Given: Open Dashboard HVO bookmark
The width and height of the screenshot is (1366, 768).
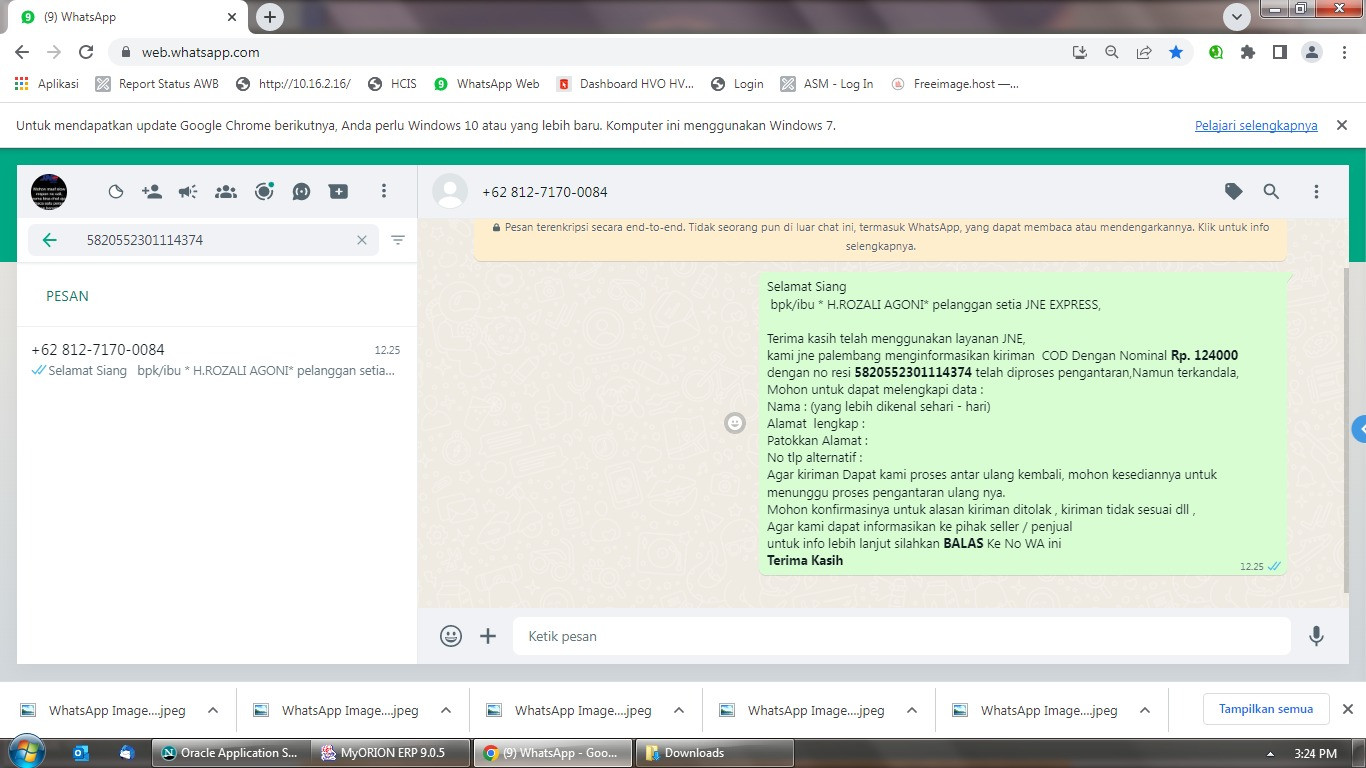Looking at the screenshot, I should tap(625, 84).
